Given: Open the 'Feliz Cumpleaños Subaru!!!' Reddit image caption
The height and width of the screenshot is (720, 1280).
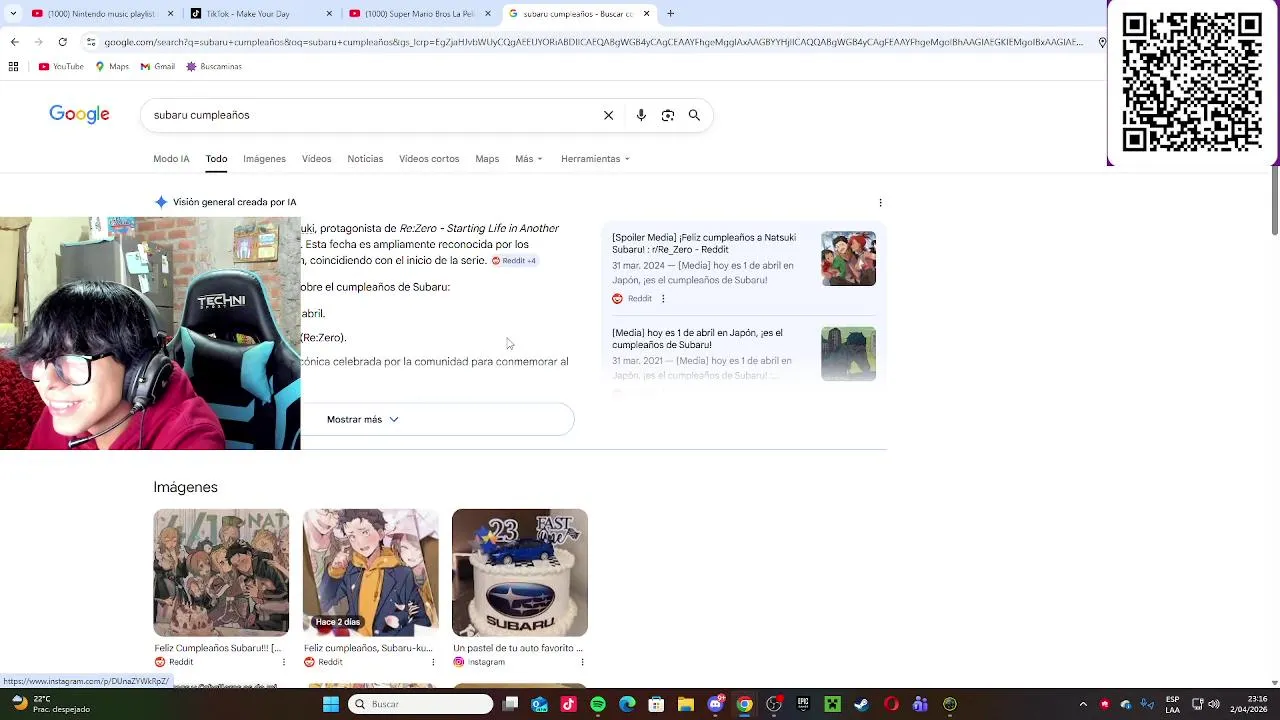Looking at the screenshot, I should click(217, 648).
